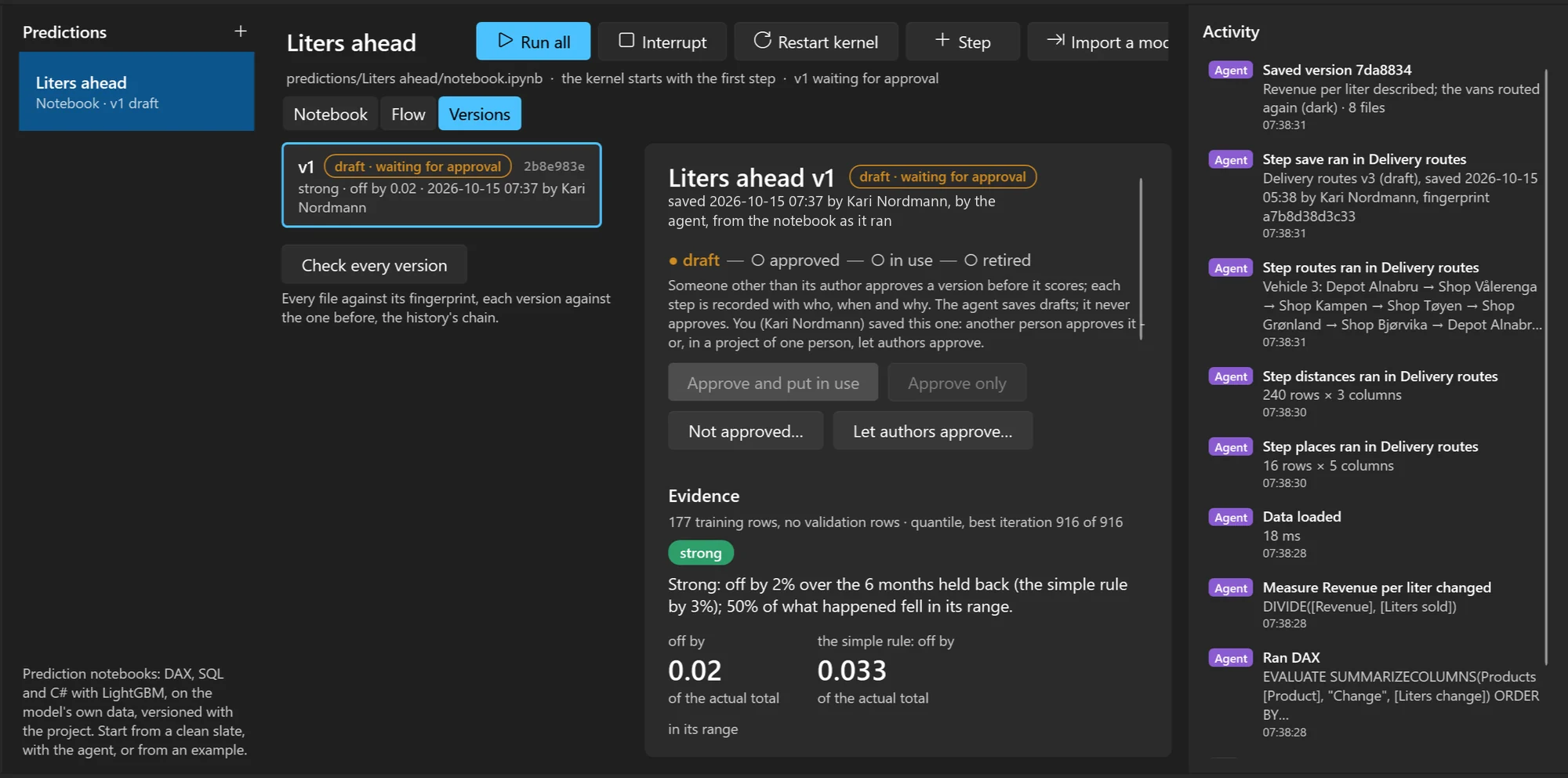Click the version hash 2b8e983e
1568x778 pixels.
[x=554, y=166]
